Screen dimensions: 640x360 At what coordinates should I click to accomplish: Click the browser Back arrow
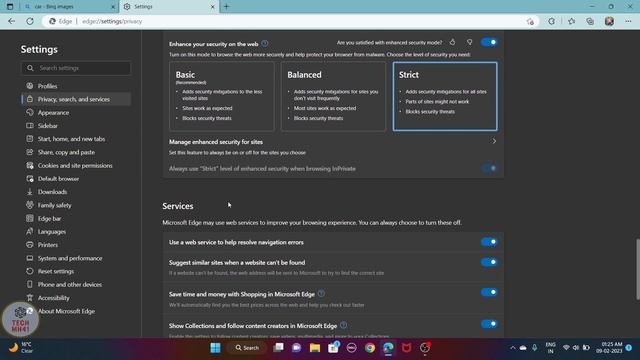11,21
